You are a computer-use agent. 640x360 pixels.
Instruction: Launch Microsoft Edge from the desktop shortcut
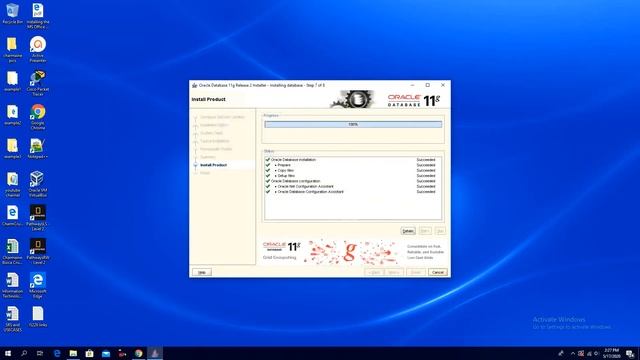38,285
